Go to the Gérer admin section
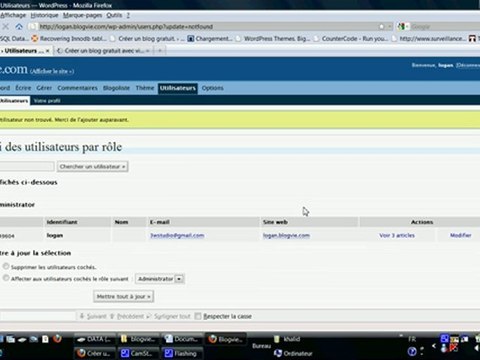 44,88
